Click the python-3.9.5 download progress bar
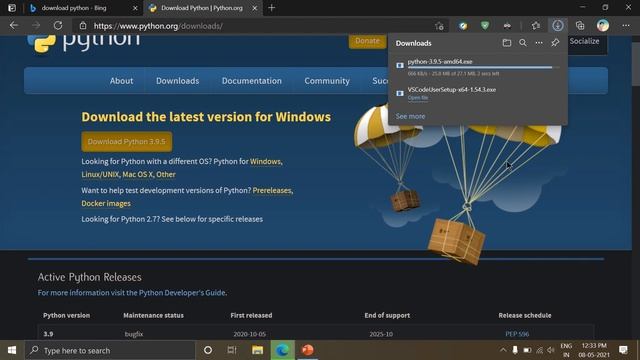This screenshot has width=640, height=360. coord(483,67)
